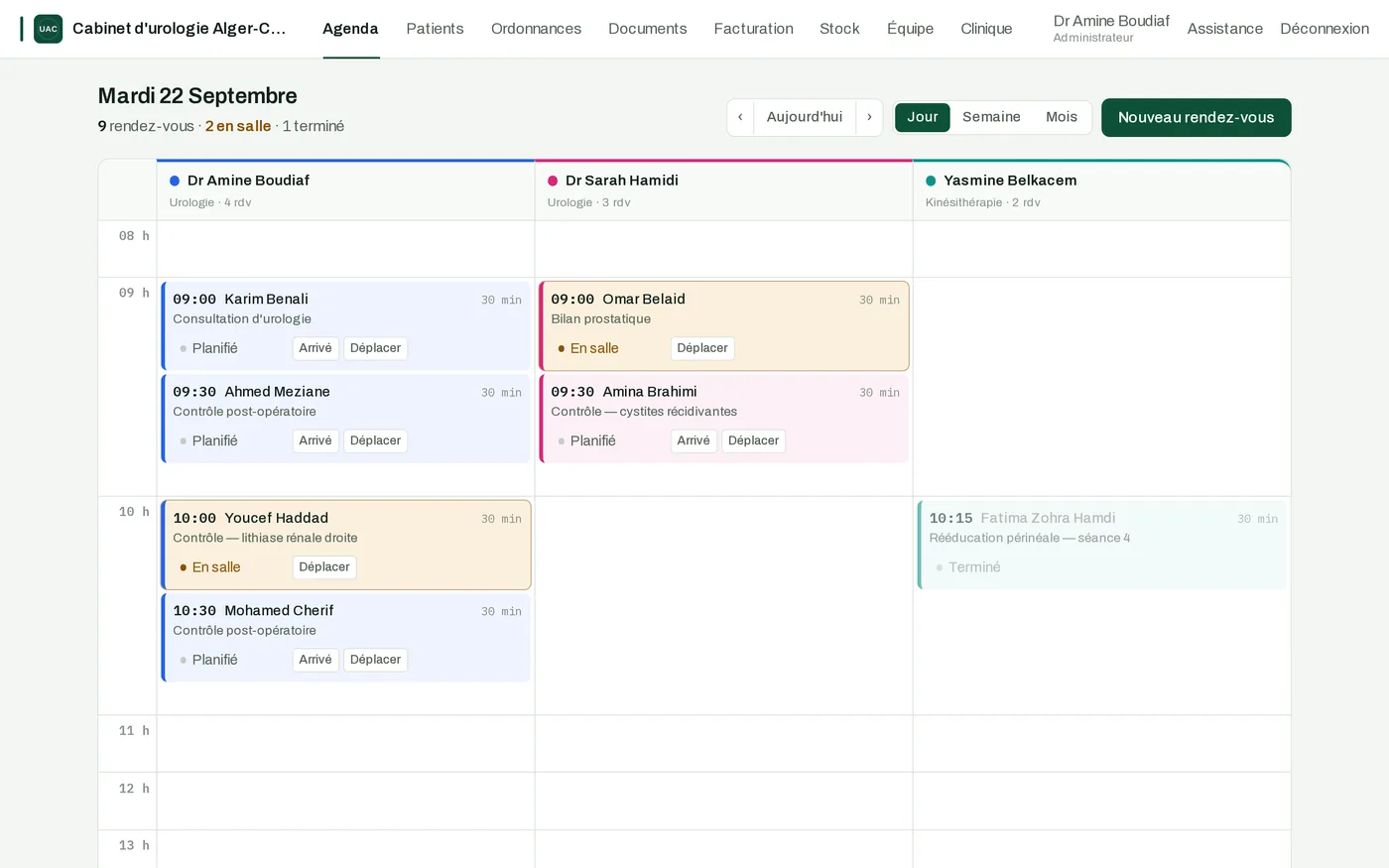Open the Ordonnances tab

(536, 29)
